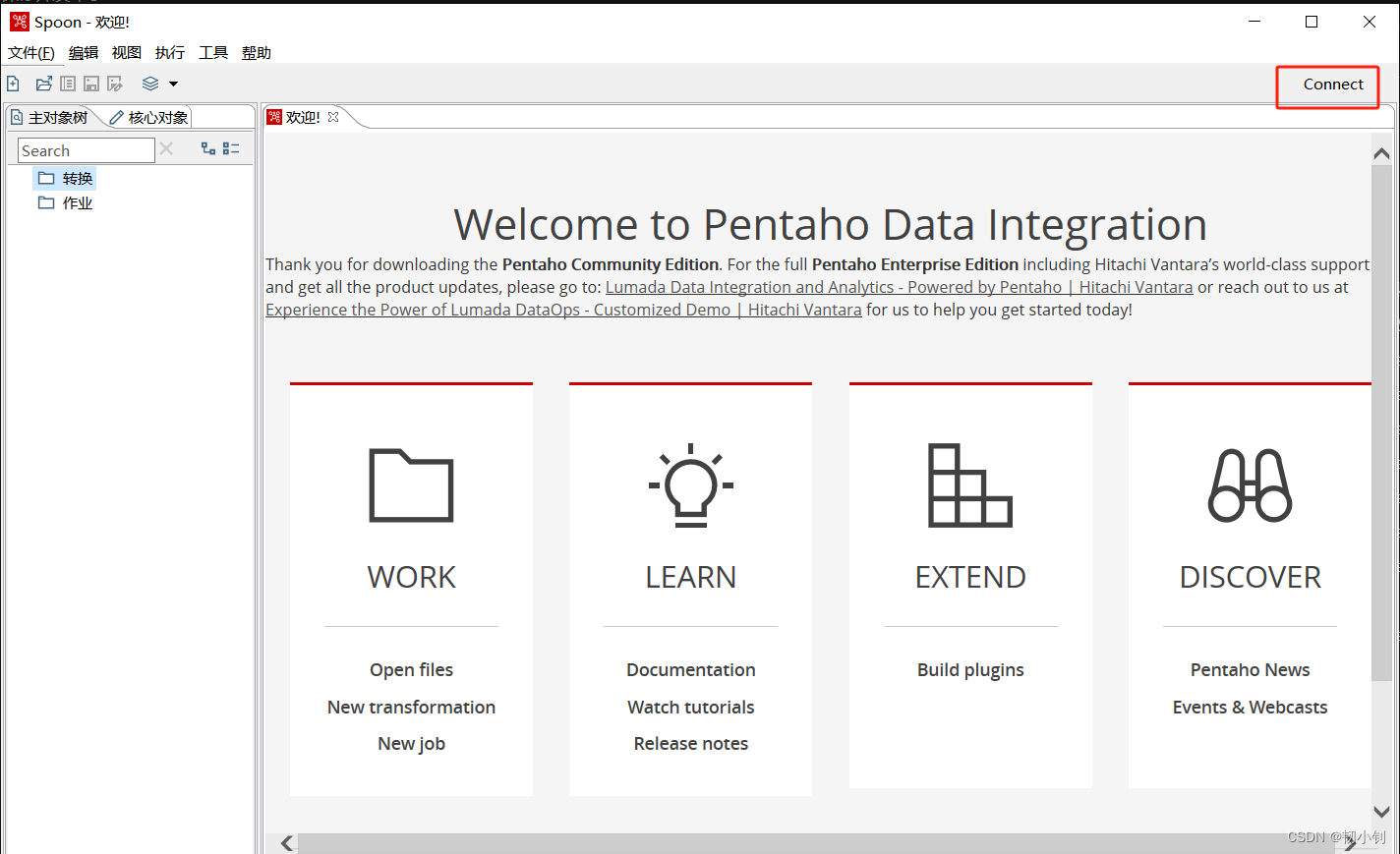
Task: Click the New file toolbar icon
Action: pyautogui.click(x=13, y=84)
